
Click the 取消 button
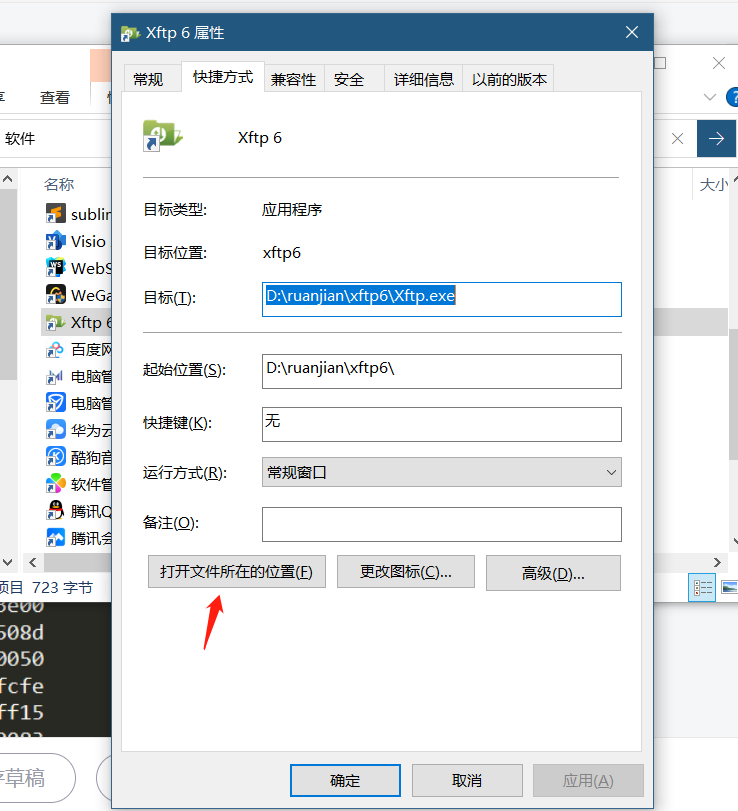point(467,780)
